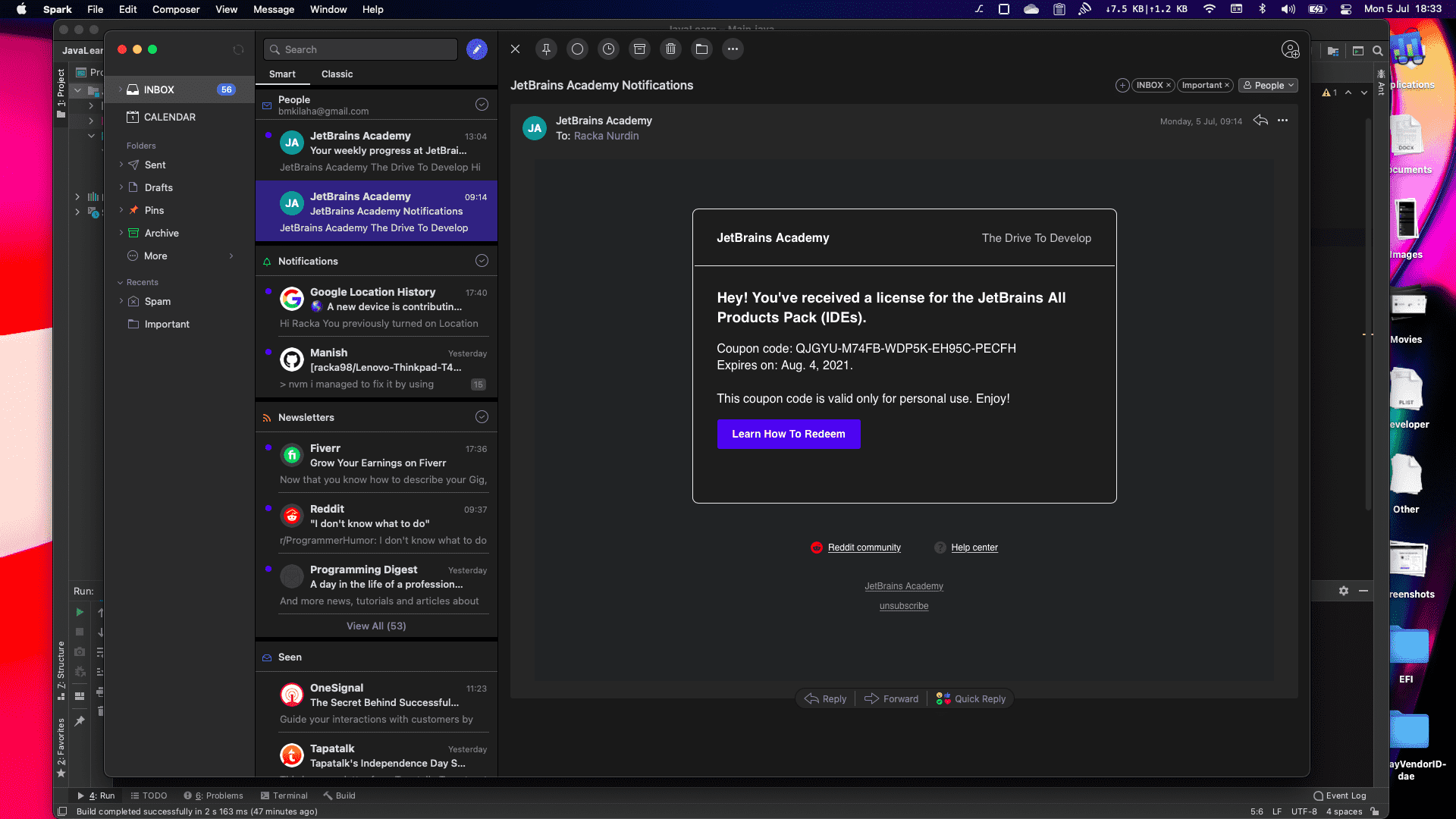Click the Forward button below the email
Image resolution: width=1456 pixels, height=819 pixels.
tap(891, 699)
